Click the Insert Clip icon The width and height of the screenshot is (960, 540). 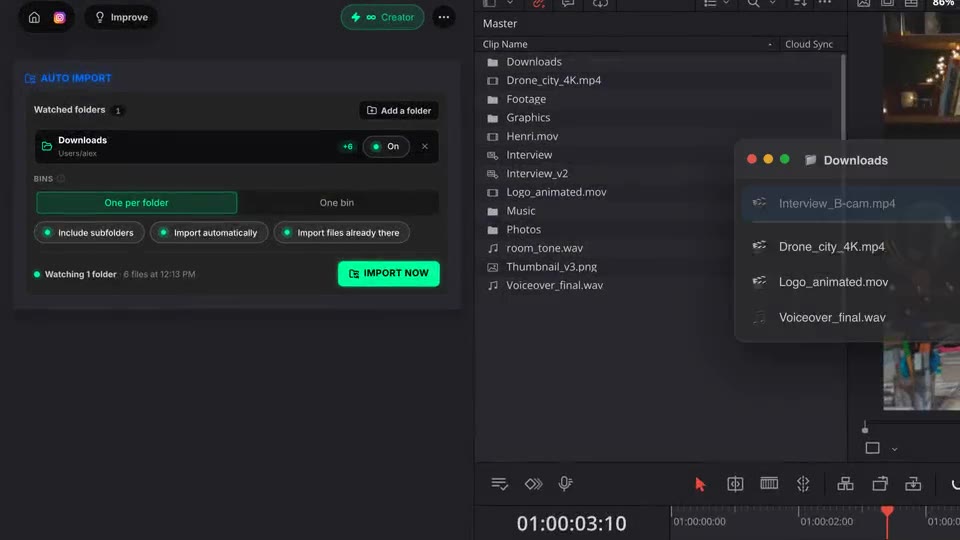[x=846, y=484]
